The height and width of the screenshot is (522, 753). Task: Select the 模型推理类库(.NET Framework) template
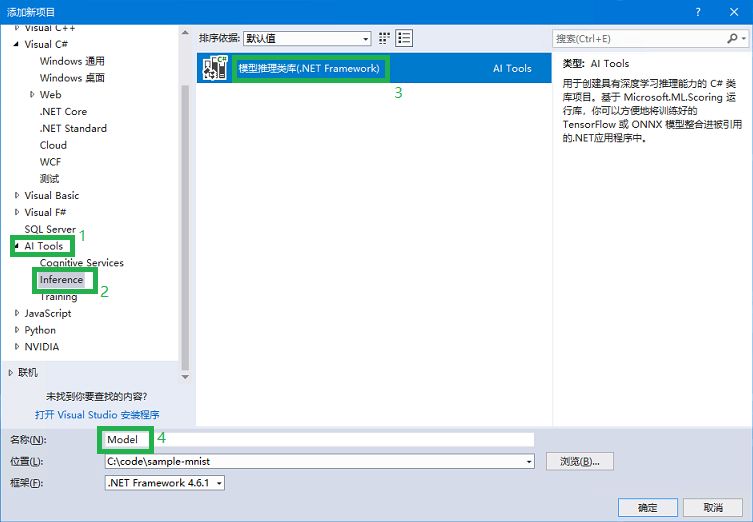pyautogui.click(x=374, y=68)
